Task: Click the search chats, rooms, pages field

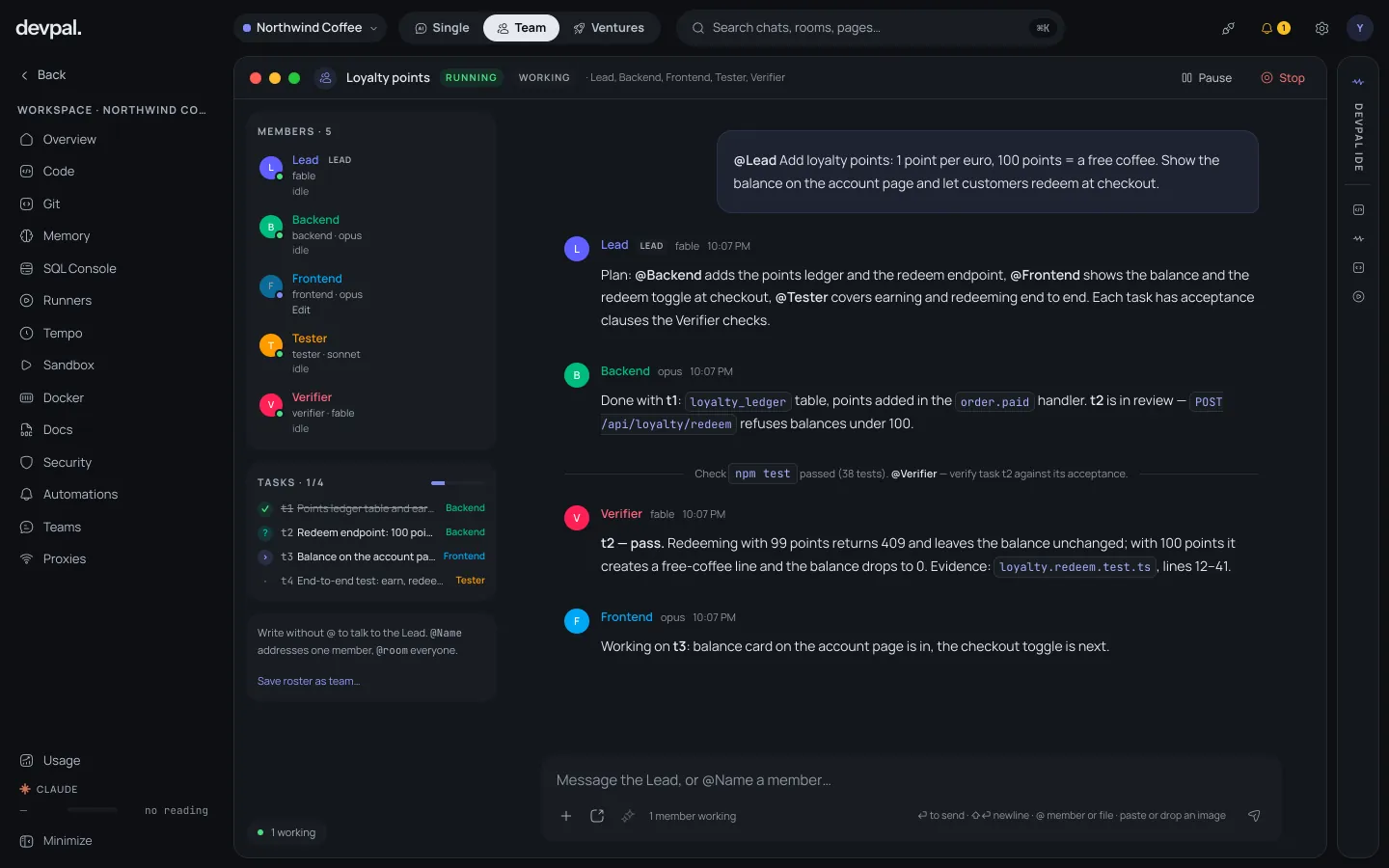Action: click(870, 28)
